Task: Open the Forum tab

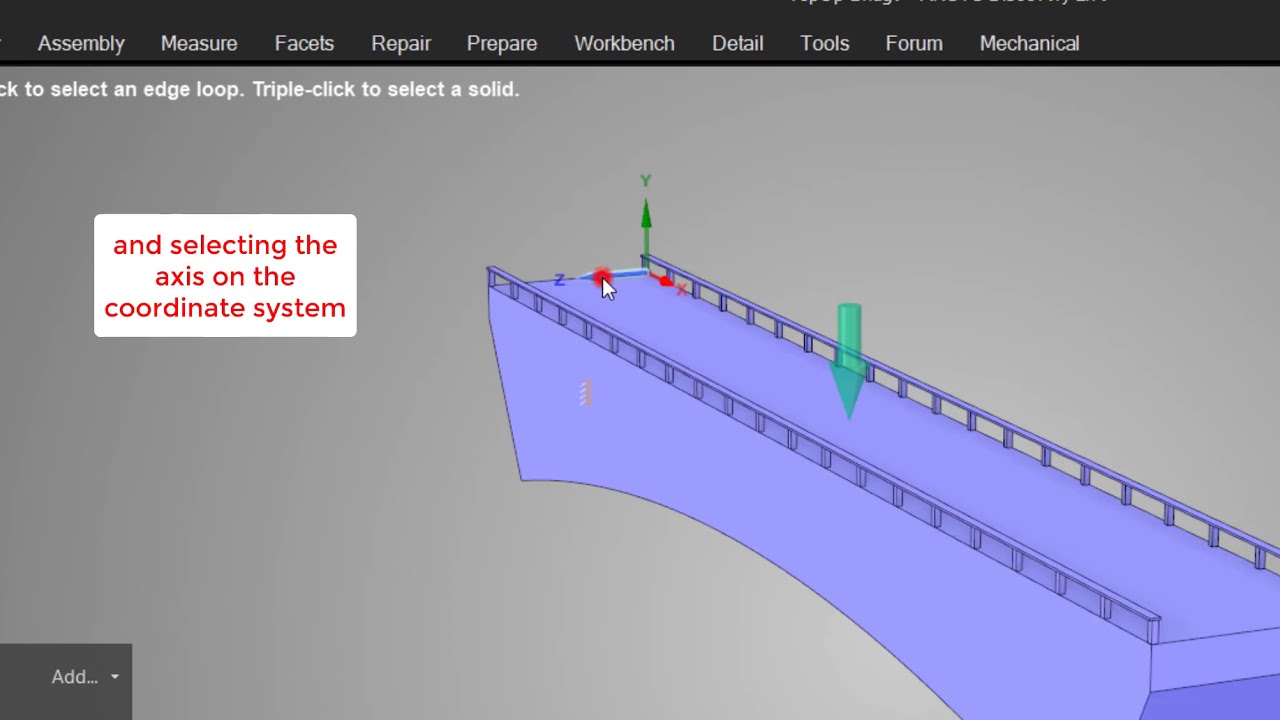Action: point(914,44)
